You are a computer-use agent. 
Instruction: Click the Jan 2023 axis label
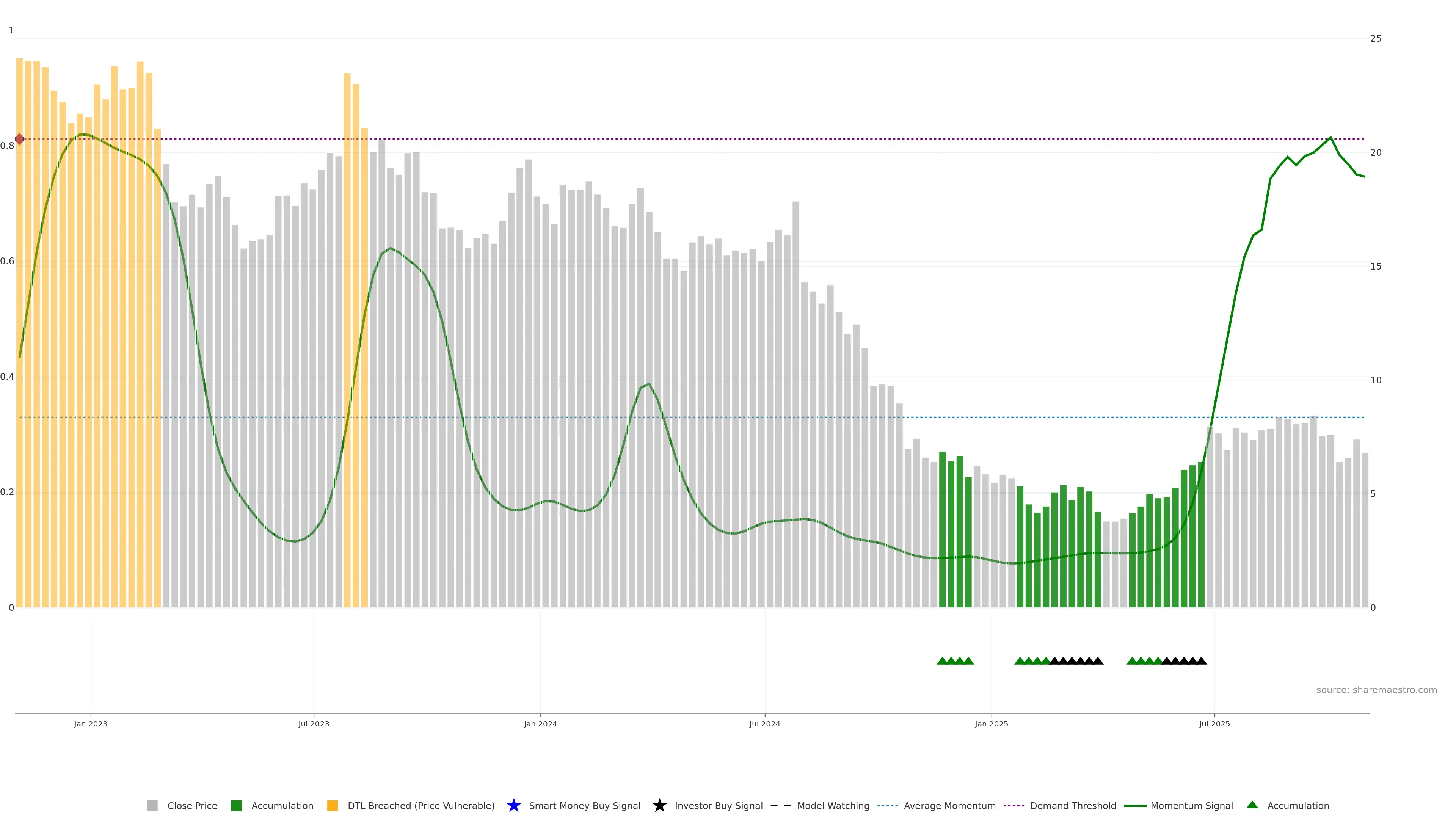coord(91,724)
